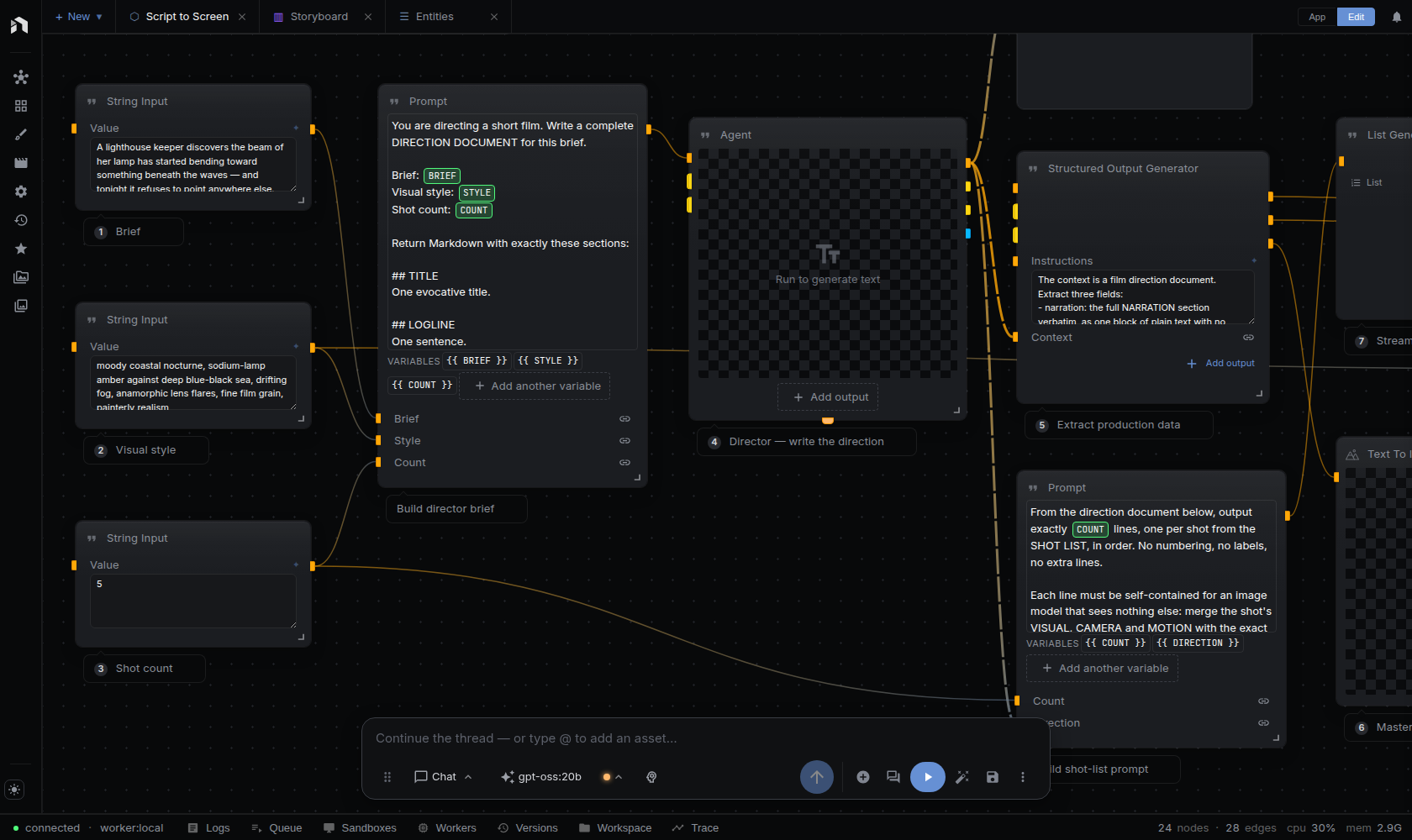The width and height of the screenshot is (1412, 840).
Task: Click the link icon on the Brief input row
Action: [x=625, y=419]
